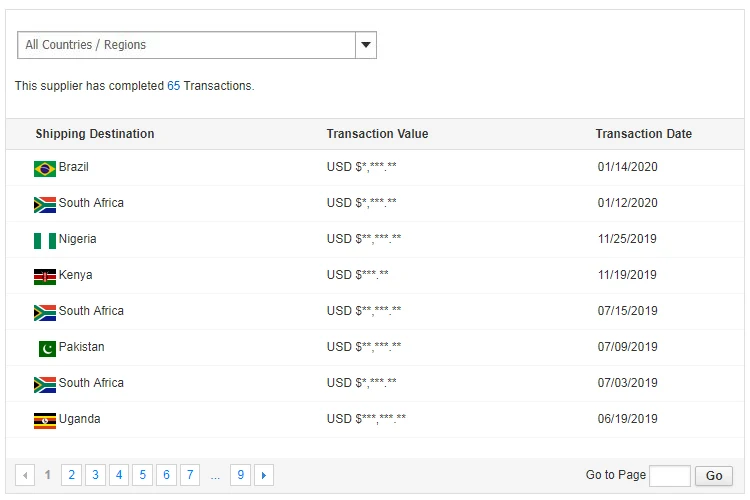Open the All Countries / Regions dropdown
The height and width of the screenshot is (500, 750).
[x=187, y=45]
